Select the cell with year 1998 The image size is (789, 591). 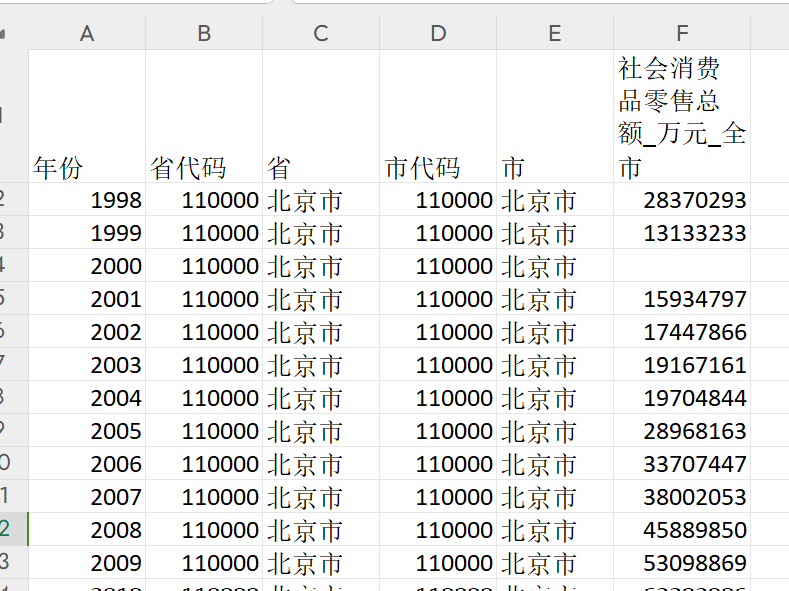[x=87, y=199]
